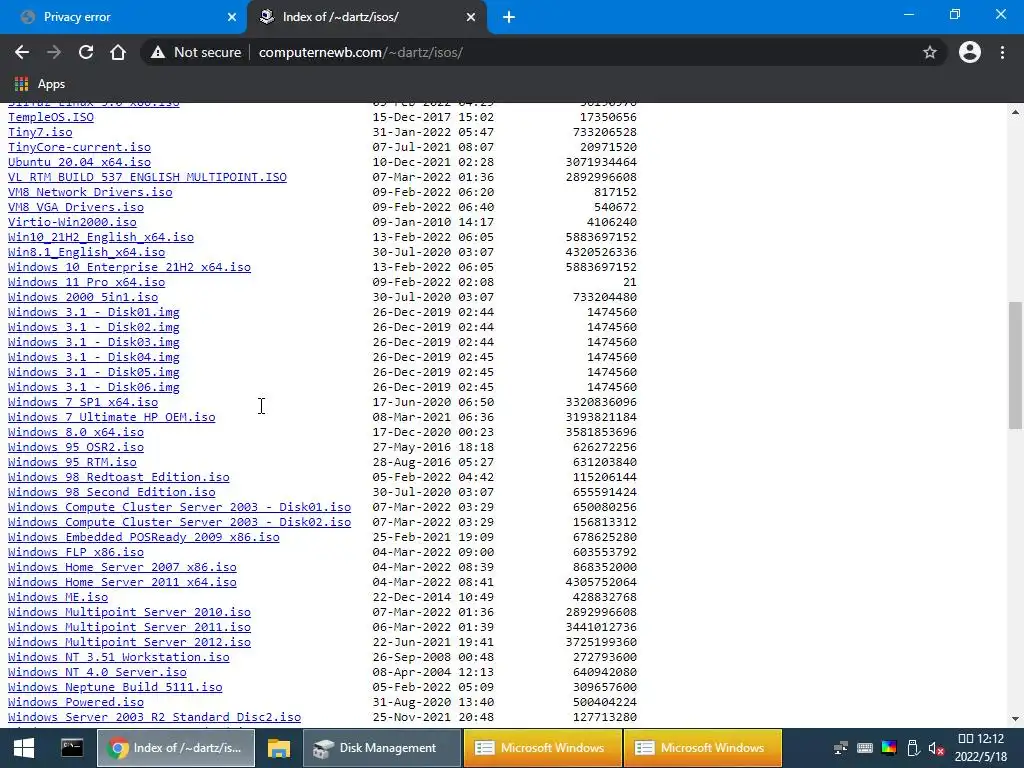This screenshot has width=1024, height=768.
Task: Click Windows_3.1_-_Disk06.img link
Action: pos(94,387)
